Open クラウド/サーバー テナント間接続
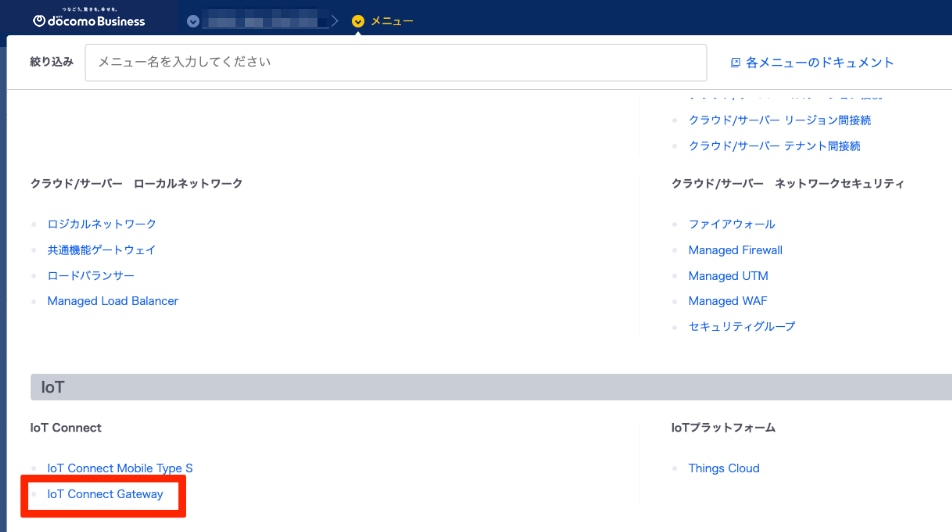 774,146
